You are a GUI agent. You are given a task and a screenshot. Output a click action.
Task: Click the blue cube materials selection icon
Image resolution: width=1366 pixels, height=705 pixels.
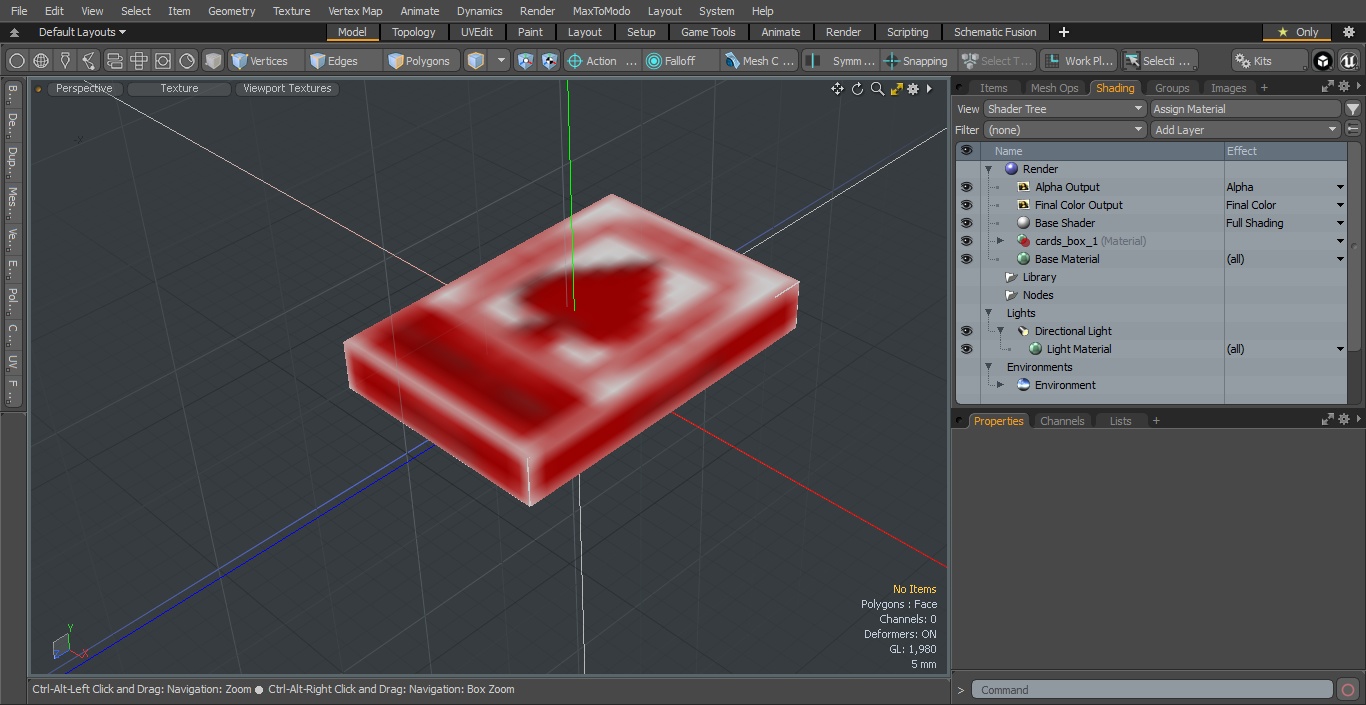[476, 61]
